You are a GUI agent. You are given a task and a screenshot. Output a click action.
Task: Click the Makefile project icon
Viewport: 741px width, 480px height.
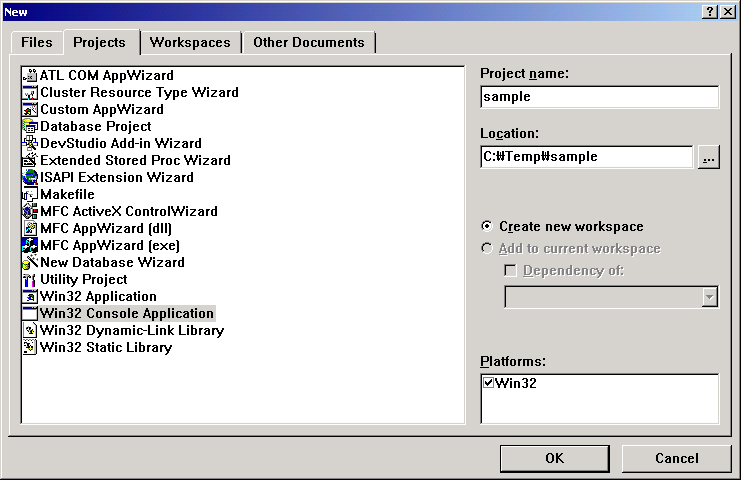30,194
